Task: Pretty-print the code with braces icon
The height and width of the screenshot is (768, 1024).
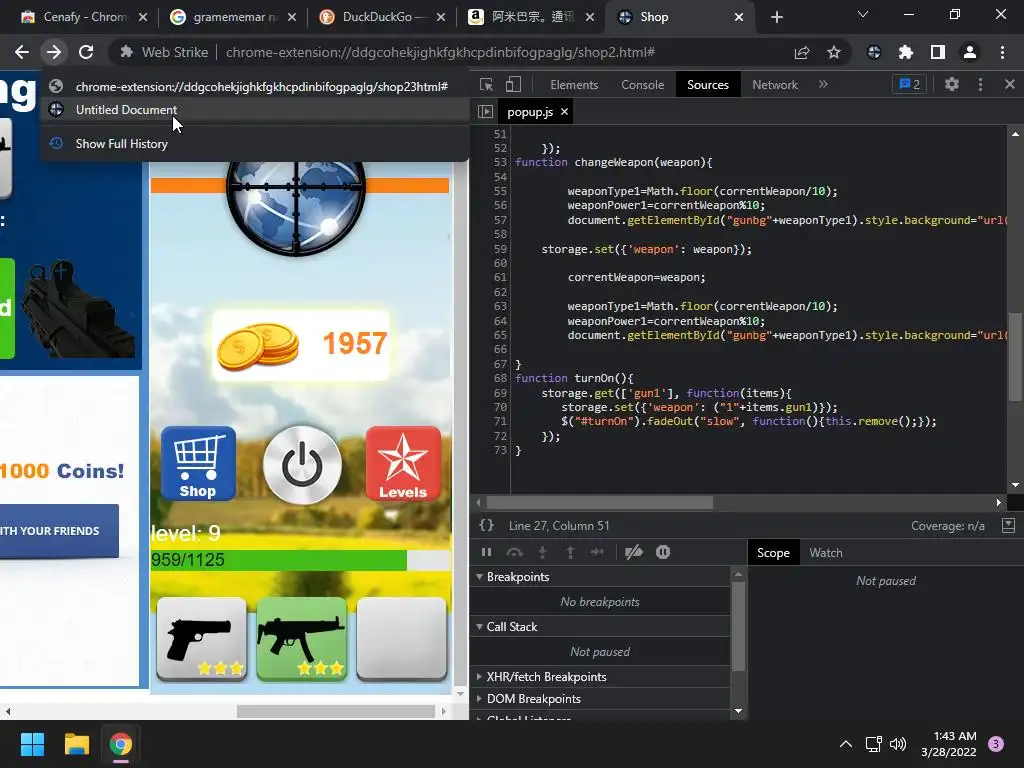Action: 487,526
